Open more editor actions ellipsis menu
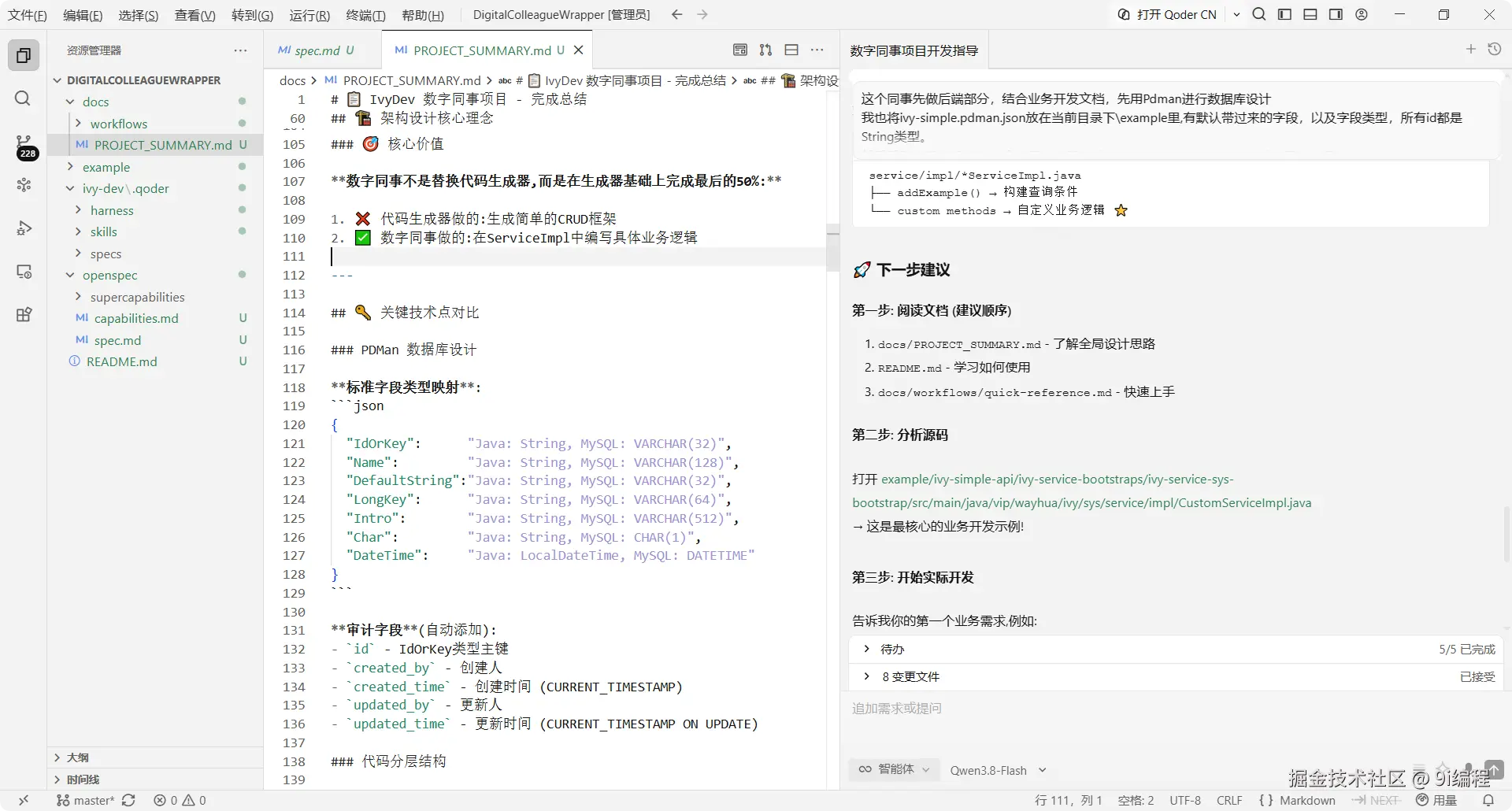Screen dimensions: 1512x811 [817, 50]
